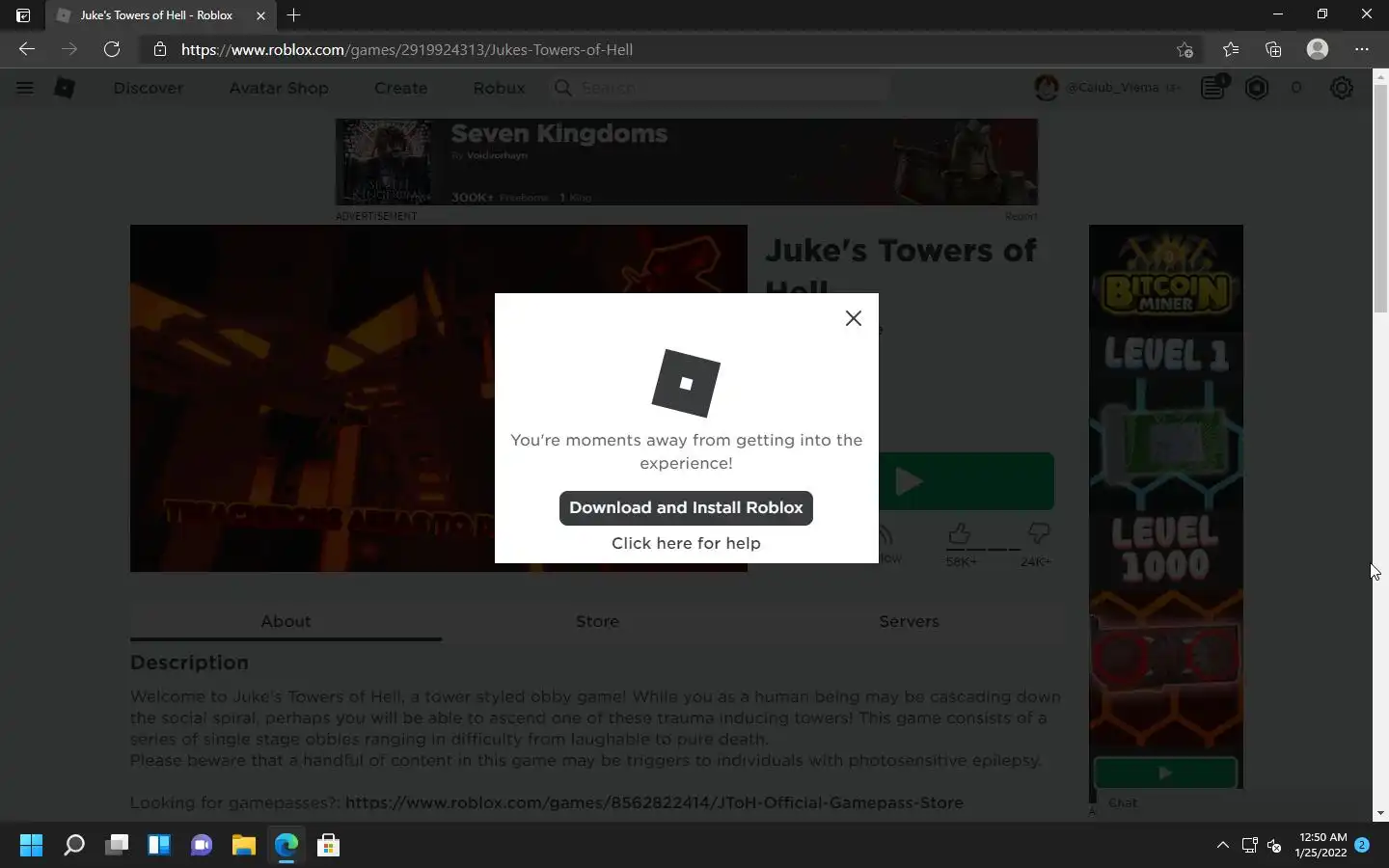Refresh the browser page

[x=112, y=49]
